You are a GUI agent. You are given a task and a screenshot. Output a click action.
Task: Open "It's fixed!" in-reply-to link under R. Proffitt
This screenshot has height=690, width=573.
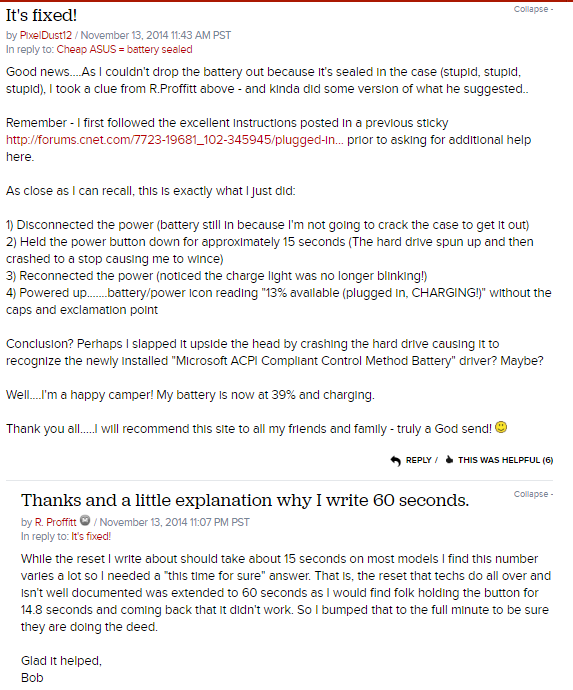coord(91,536)
